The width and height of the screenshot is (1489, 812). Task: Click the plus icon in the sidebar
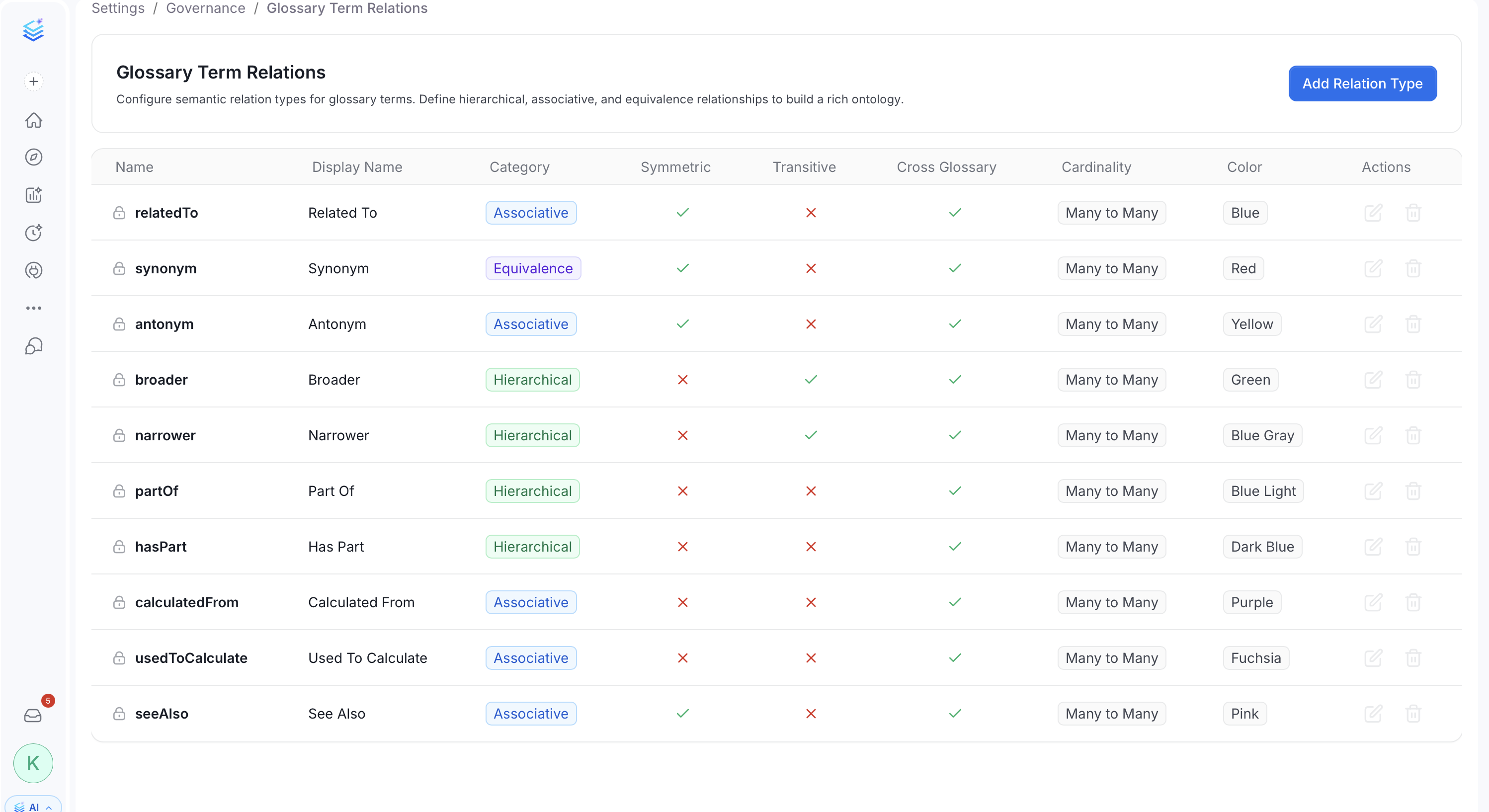click(33, 81)
